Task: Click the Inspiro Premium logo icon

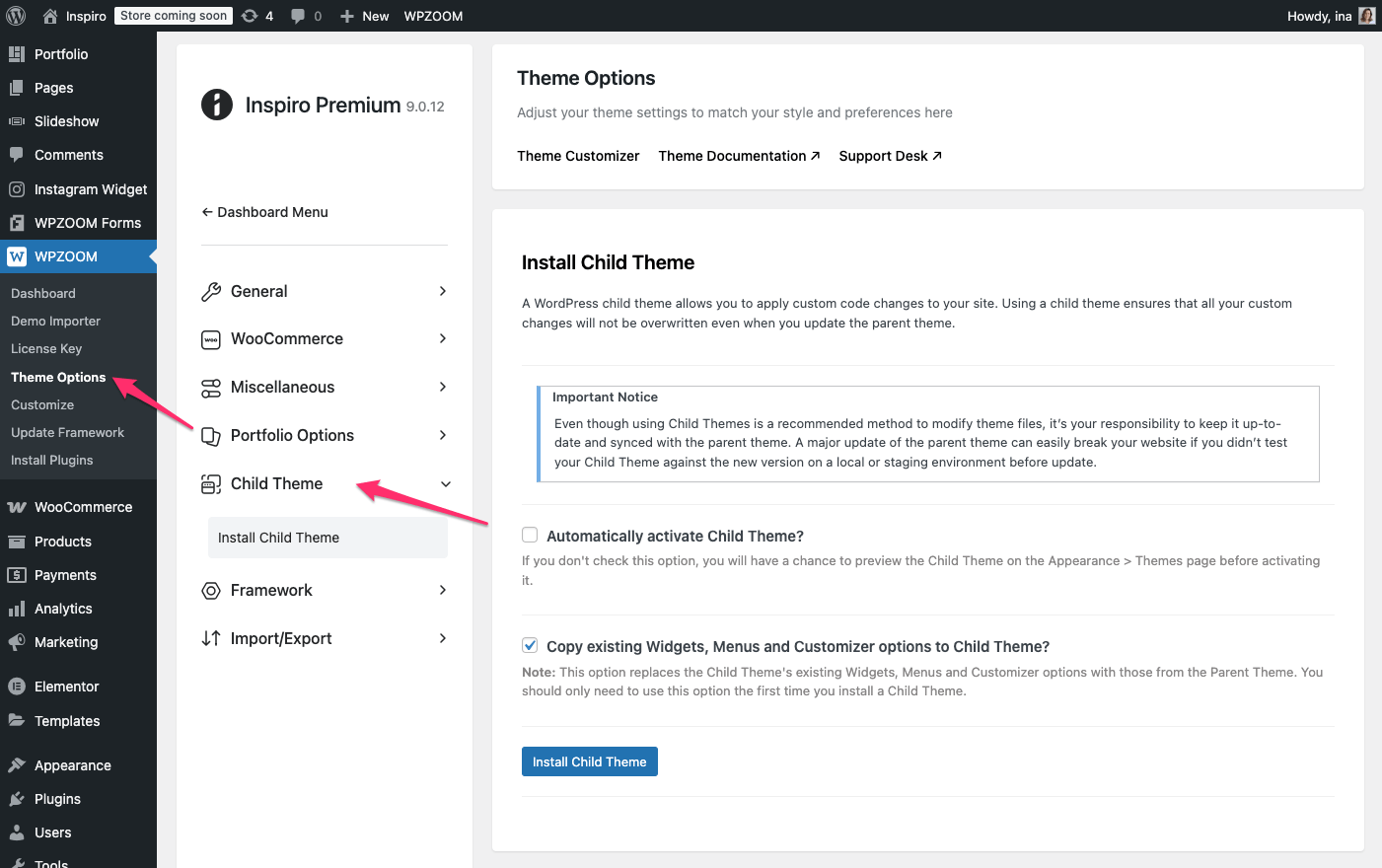Action: click(x=217, y=105)
